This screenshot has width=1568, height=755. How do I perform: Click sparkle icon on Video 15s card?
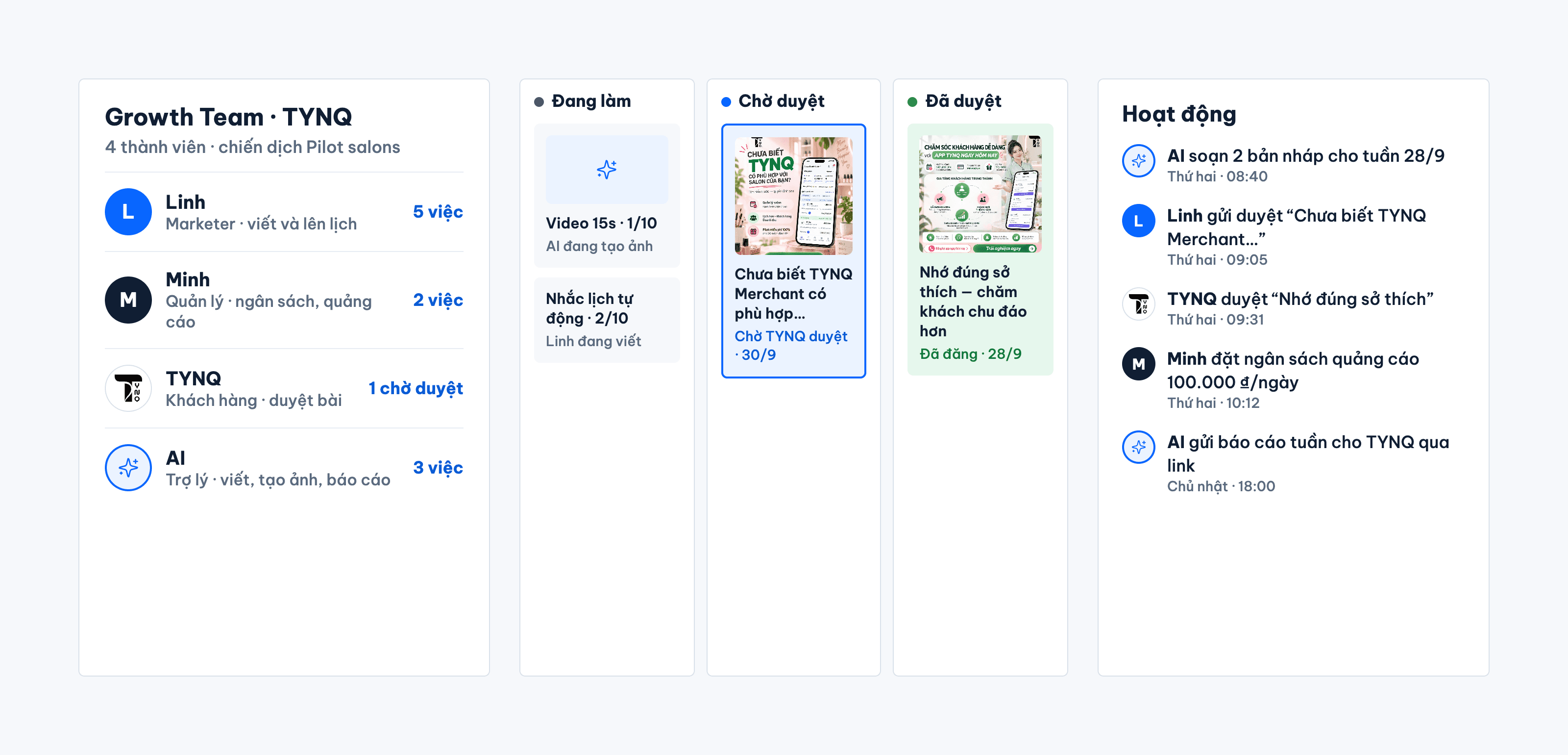(x=607, y=169)
